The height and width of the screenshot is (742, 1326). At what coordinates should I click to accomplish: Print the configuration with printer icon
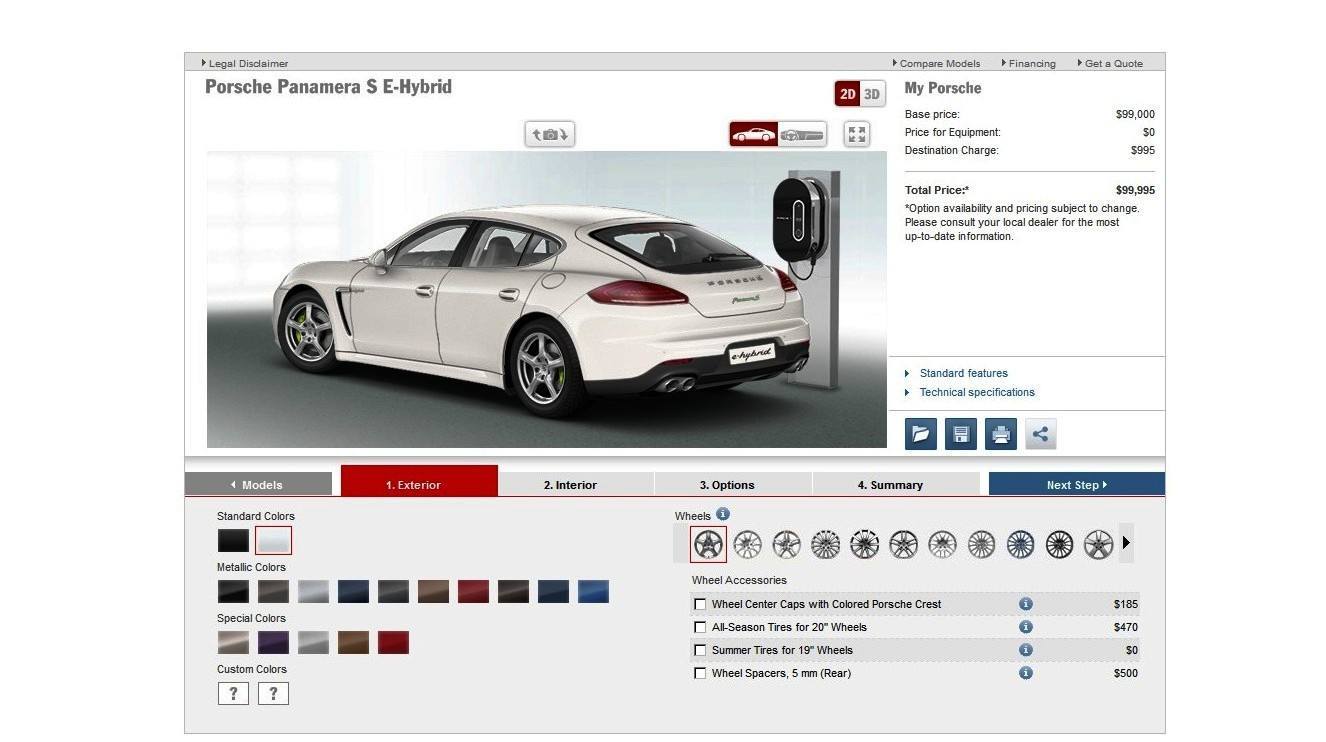tap(1001, 434)
